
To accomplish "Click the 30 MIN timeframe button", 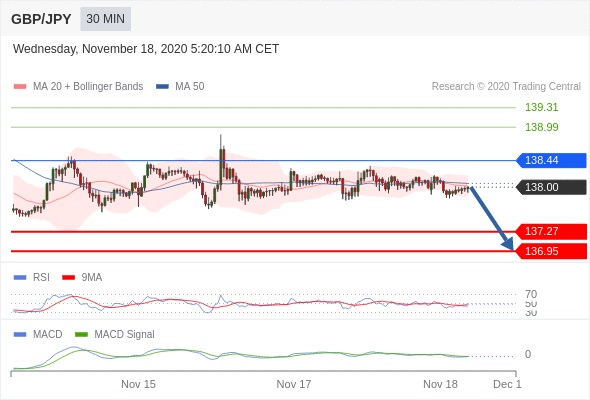I will [x=105, y=18].
